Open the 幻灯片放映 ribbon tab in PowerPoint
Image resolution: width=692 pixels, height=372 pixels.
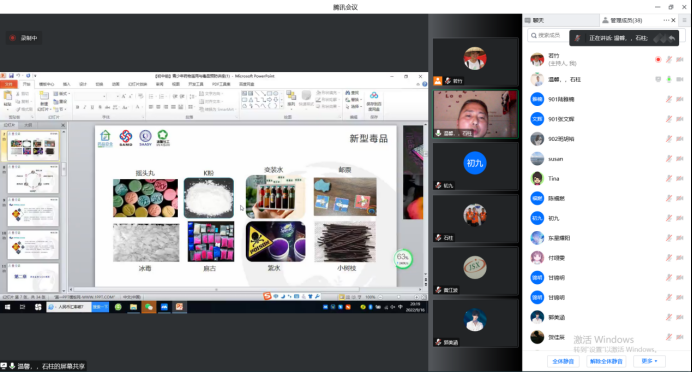click(137, 84)
